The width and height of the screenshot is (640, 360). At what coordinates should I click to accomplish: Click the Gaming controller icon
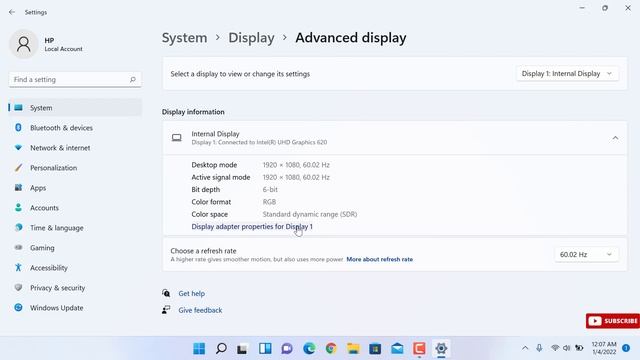(18, 247)
